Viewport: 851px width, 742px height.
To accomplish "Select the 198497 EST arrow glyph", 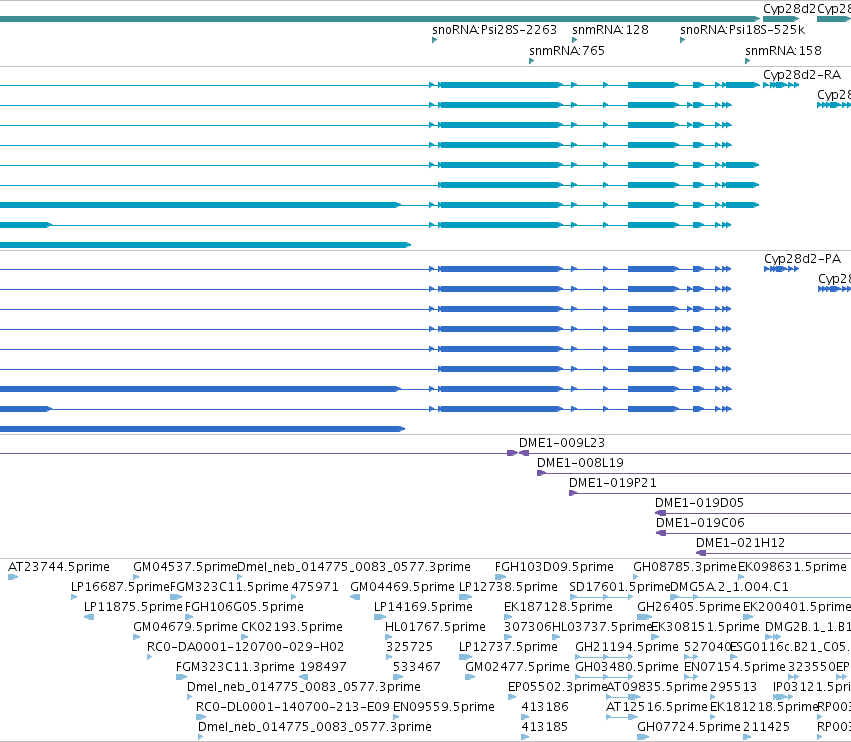I will click(304, 677).
